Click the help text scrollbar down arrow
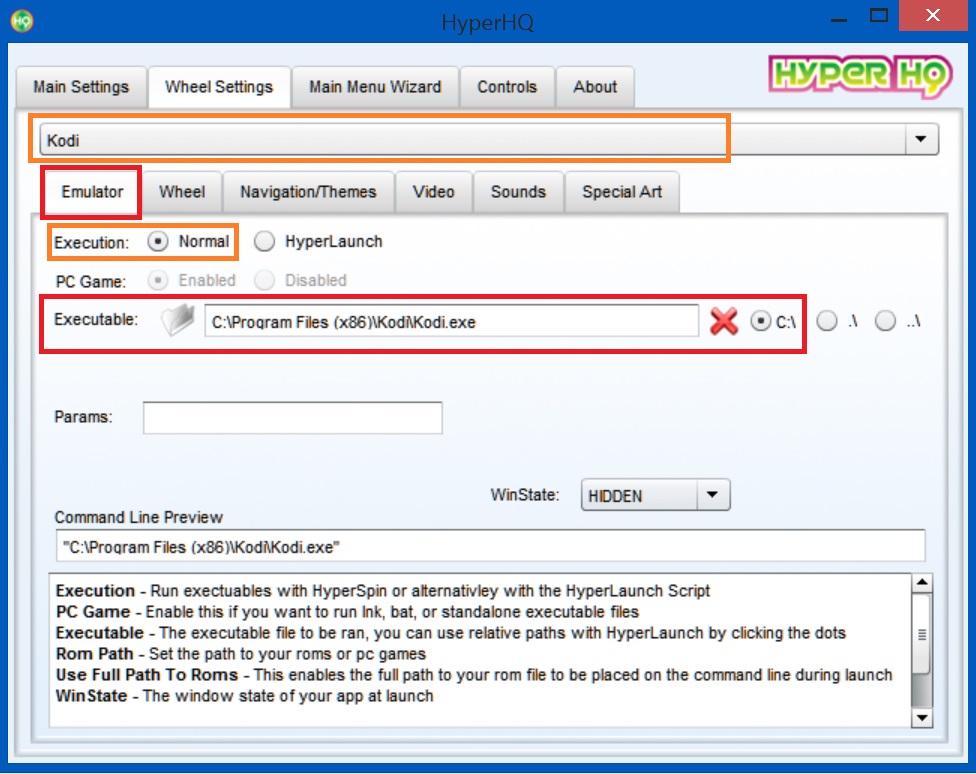Viewport: 976px width, 774px height. (922, 718)
